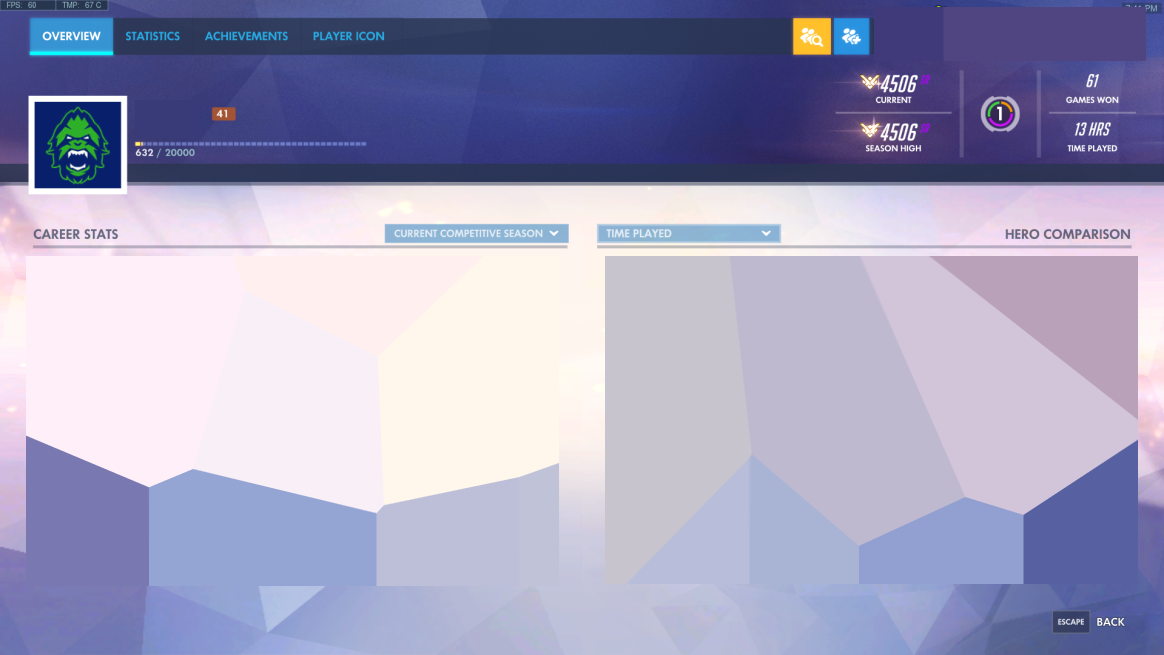The image size is (1164, 655).
Task: Open the Achievements tab
Action: click(246, 36)
